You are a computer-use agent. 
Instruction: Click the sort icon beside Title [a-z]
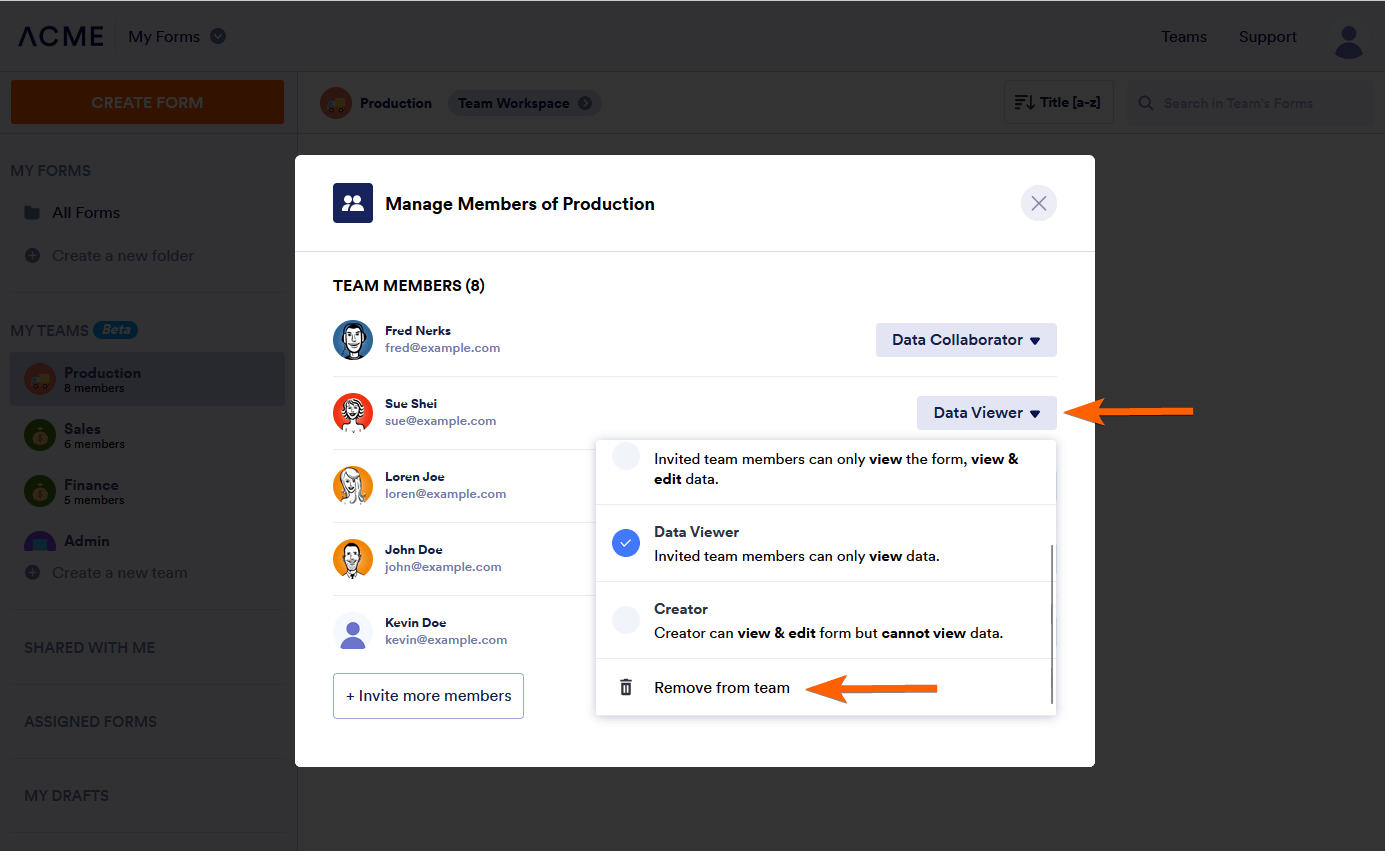[x=1024, y=103]
